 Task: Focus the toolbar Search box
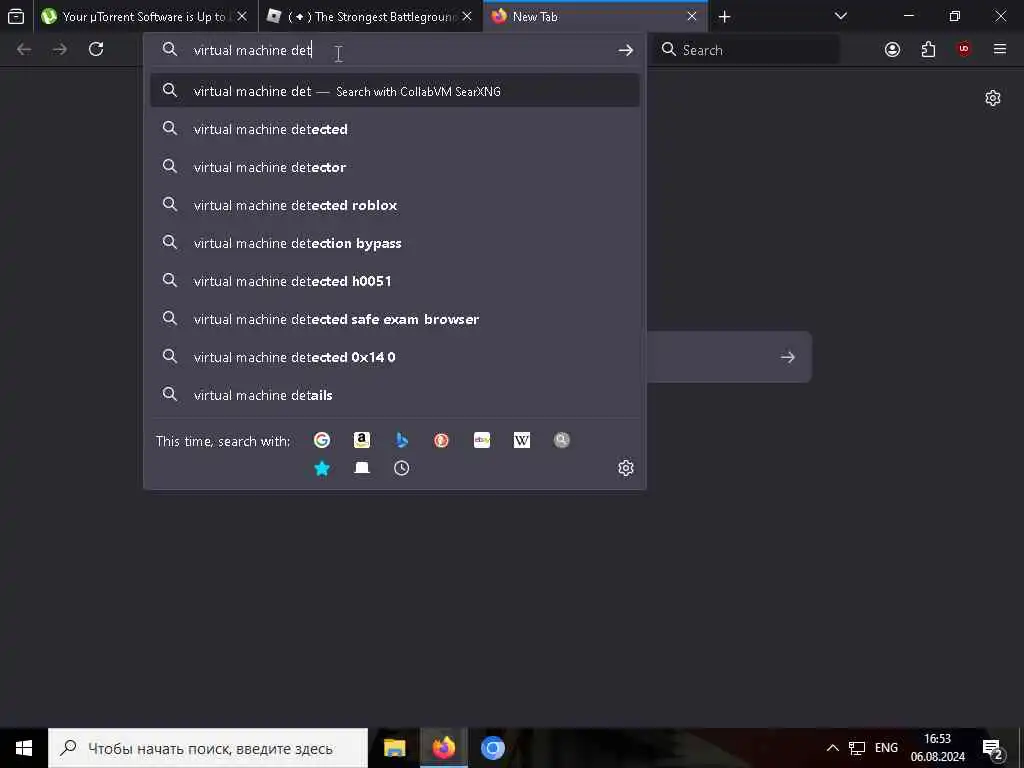pyautogui.click(x=748, y=50)
